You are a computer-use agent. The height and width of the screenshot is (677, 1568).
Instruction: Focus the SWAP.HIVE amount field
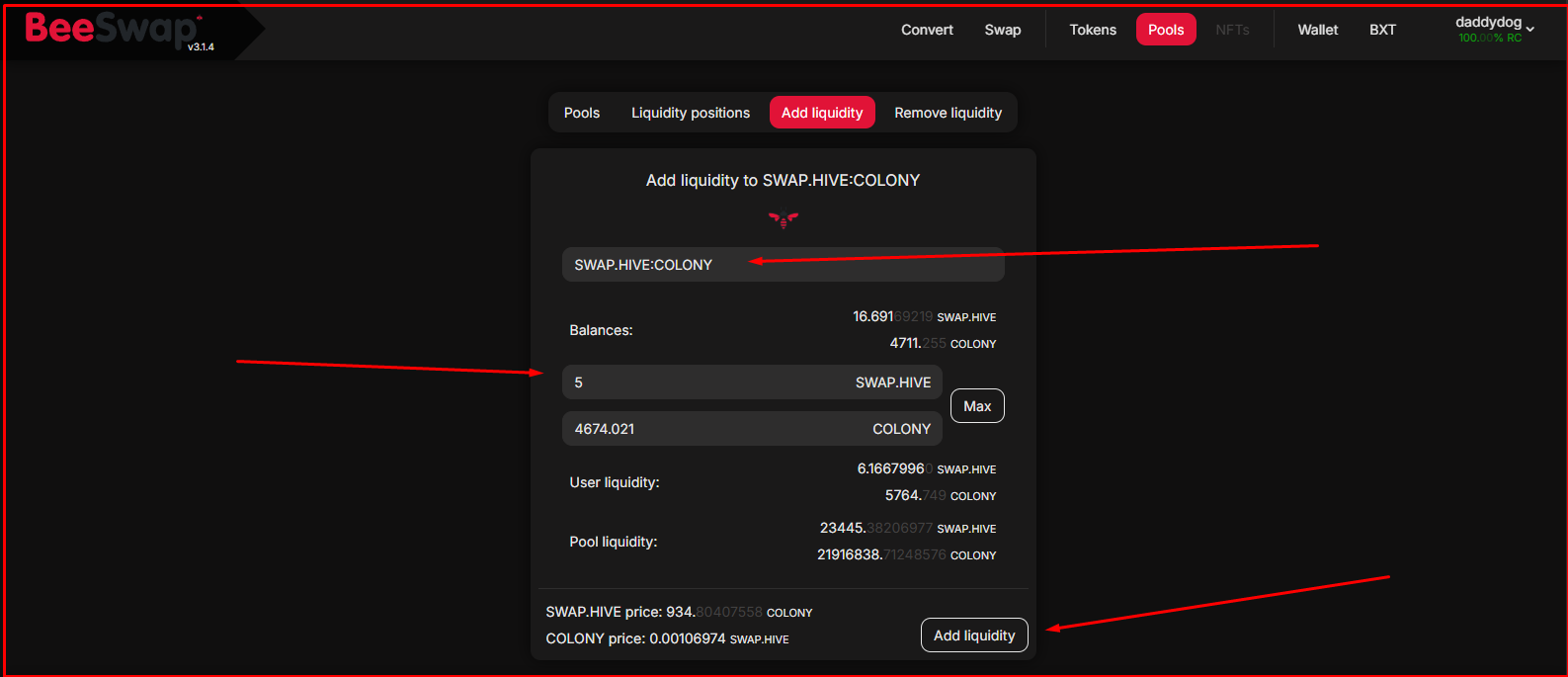[x=752, y=382]
